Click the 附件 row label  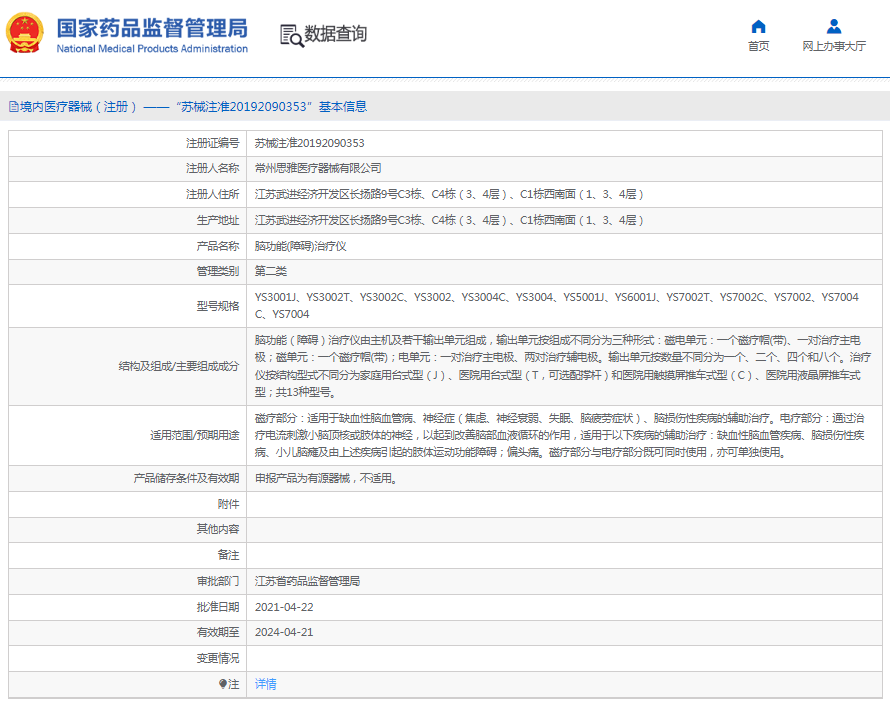(229, 504)
